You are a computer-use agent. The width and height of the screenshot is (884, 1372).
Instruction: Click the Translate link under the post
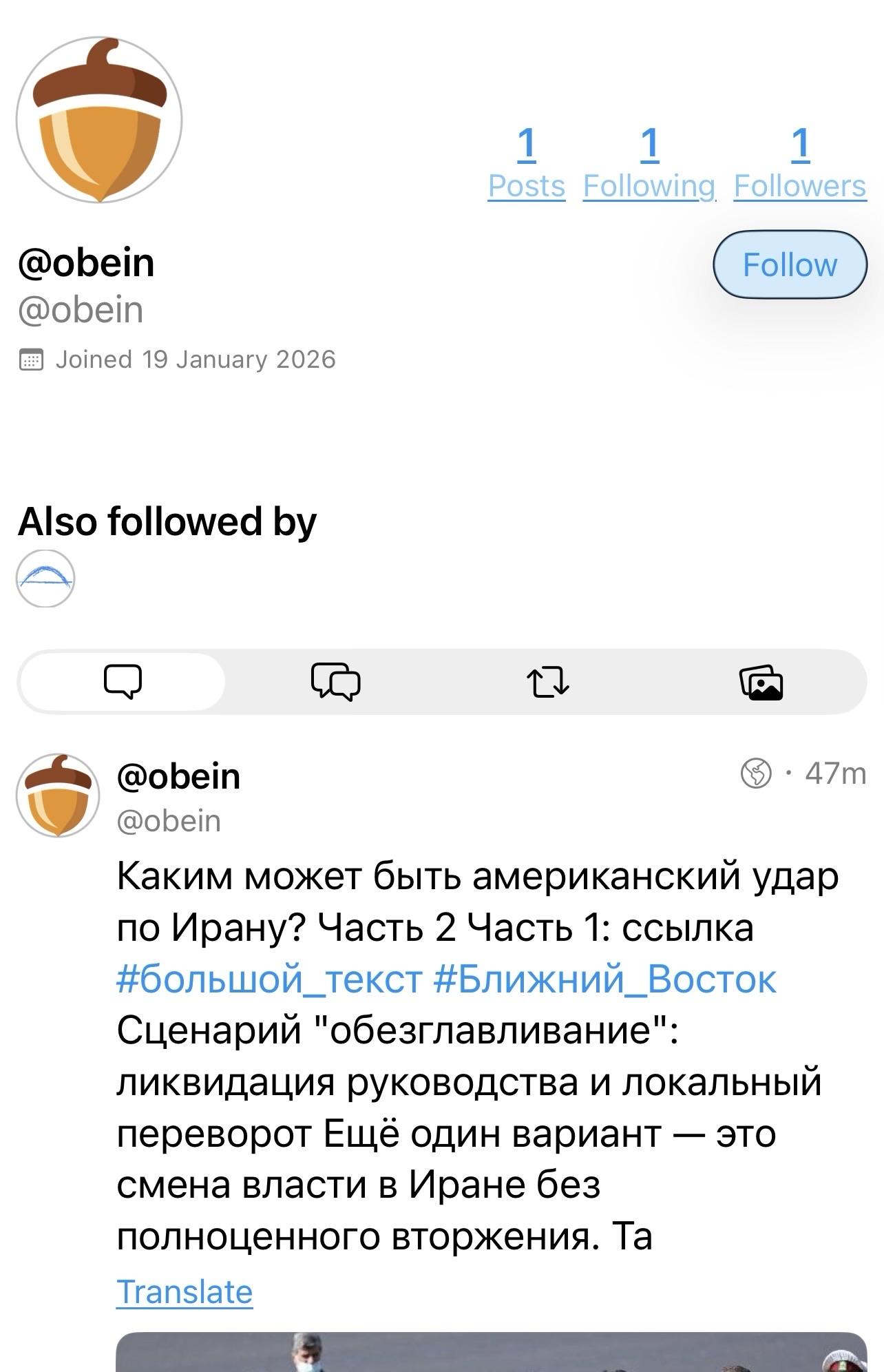185,1291
